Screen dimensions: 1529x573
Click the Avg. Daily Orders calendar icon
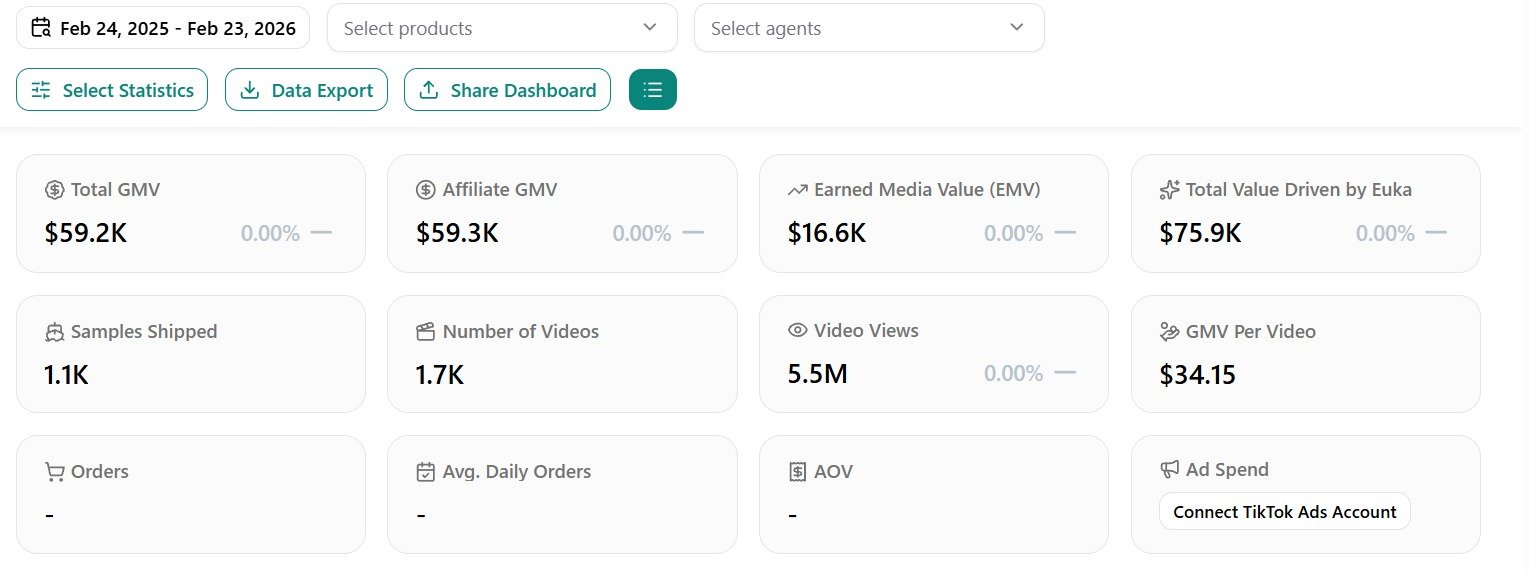(x=426, y=472)
